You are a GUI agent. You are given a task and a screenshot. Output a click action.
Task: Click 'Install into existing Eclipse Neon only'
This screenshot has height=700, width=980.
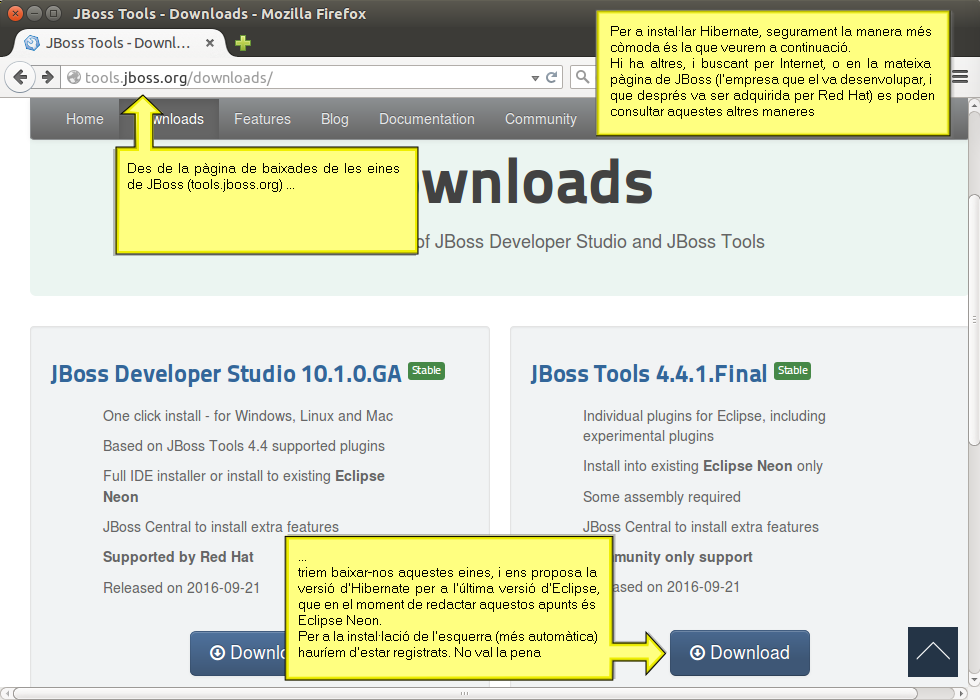[702, 466]
